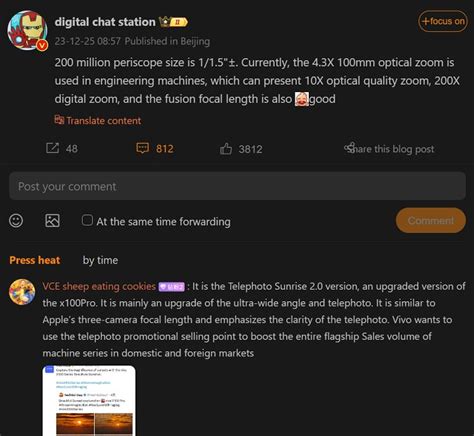Sort comments by time
474x436 pixels.
100,260
